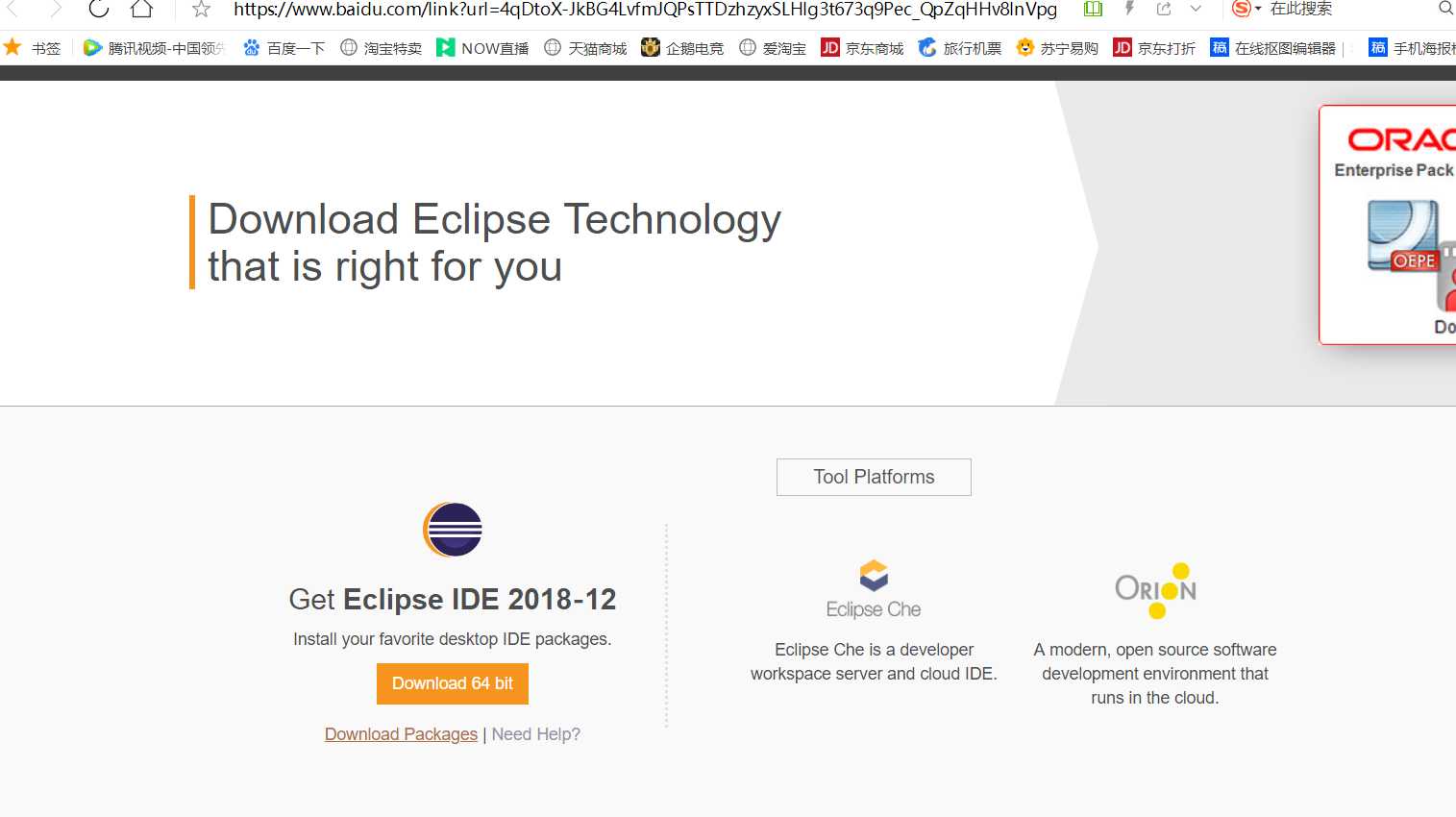
Task: Open the 百度一下 bookmark
Action: [x=284, y=48]
